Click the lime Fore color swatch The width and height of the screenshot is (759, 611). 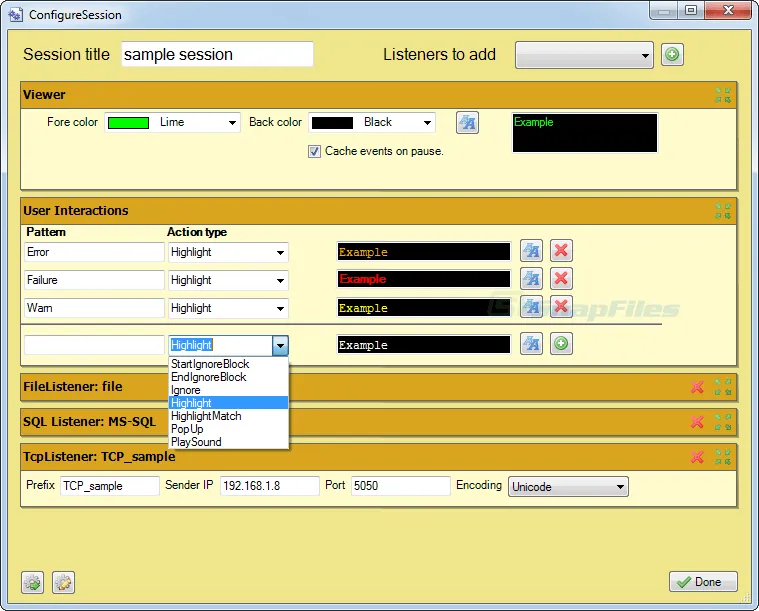[128, 123]
